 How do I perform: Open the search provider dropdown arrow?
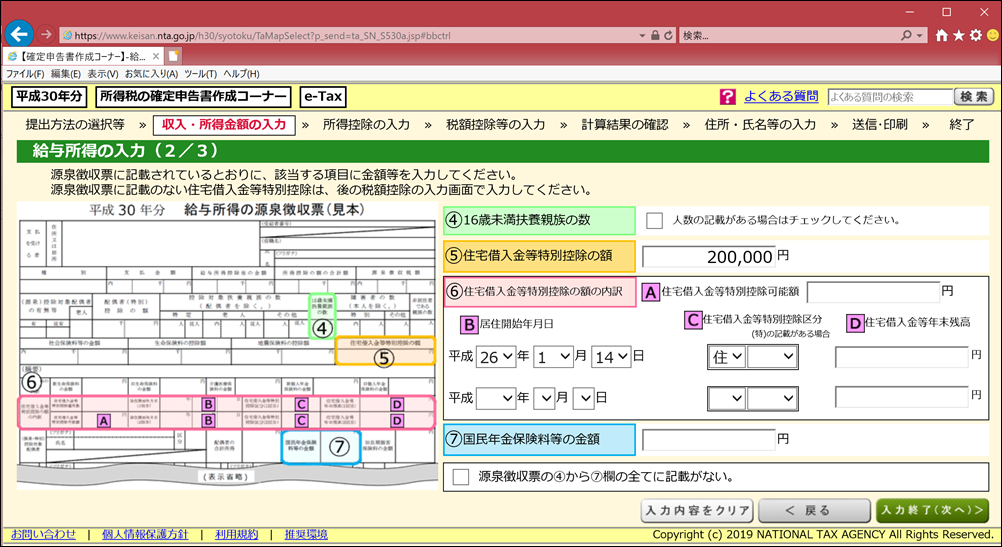pos(920,36)
